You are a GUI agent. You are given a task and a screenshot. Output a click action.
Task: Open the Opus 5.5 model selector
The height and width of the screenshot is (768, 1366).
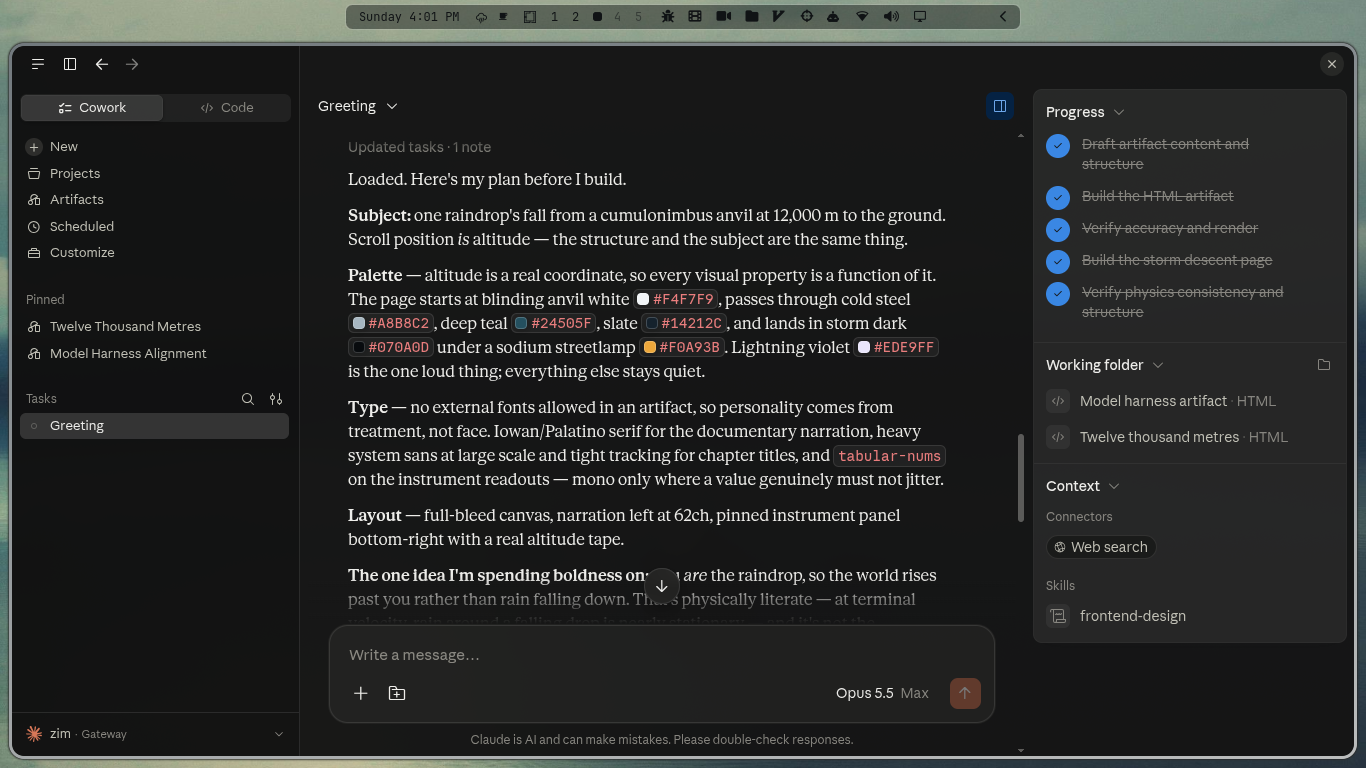pos(882,693)
